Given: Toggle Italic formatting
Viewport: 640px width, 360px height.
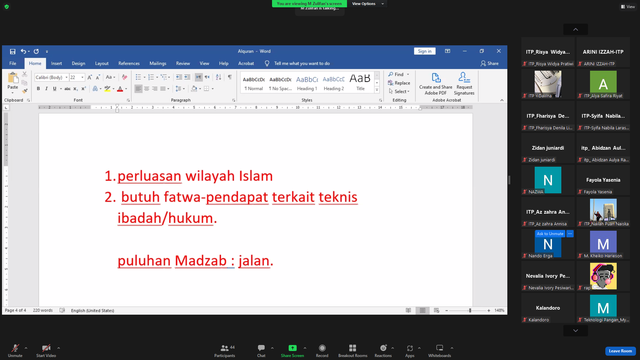Looking at the screenshot, I should pos(46,89).
